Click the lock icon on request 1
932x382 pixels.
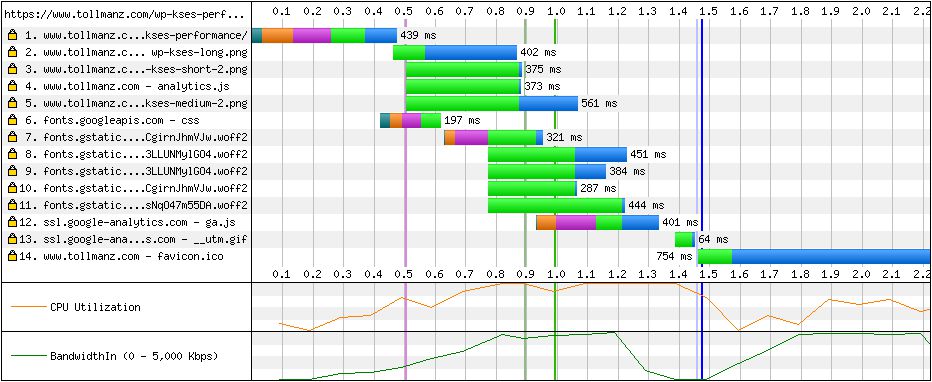pyautogui.click(x=12, y=36)
